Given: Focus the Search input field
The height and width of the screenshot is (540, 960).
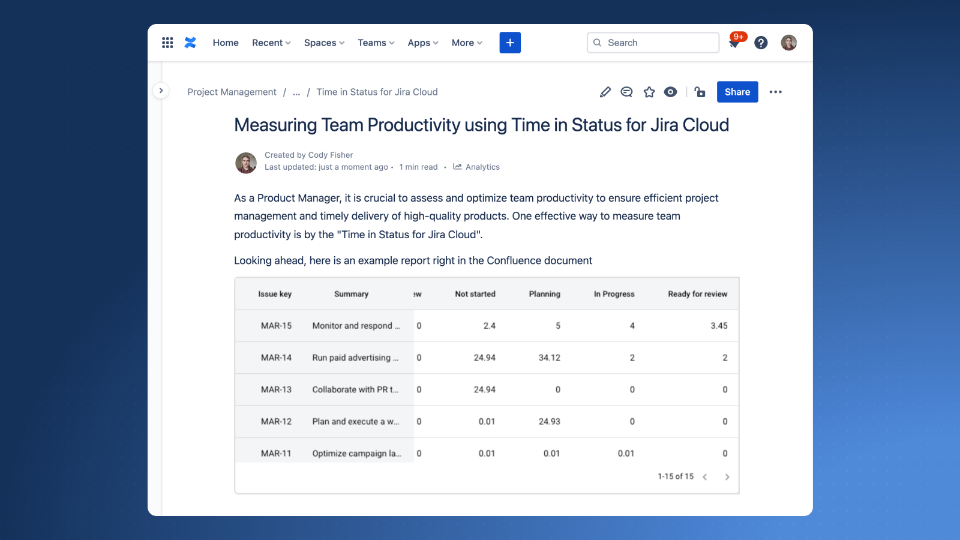Looking at the screenshot, I should pos(653,42).
